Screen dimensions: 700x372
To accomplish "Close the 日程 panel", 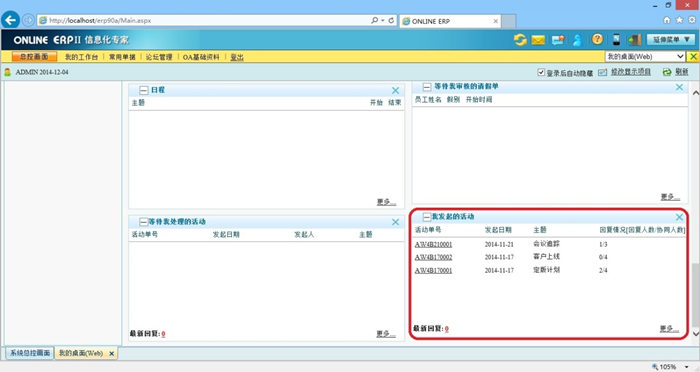I will point(396,91).
